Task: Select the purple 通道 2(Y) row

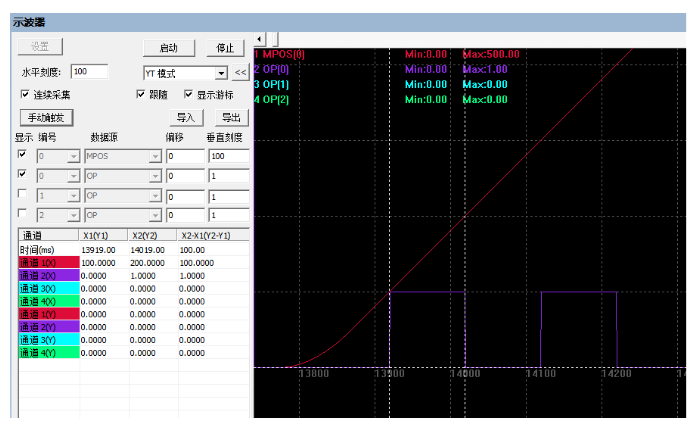Action: pos(49,327)
